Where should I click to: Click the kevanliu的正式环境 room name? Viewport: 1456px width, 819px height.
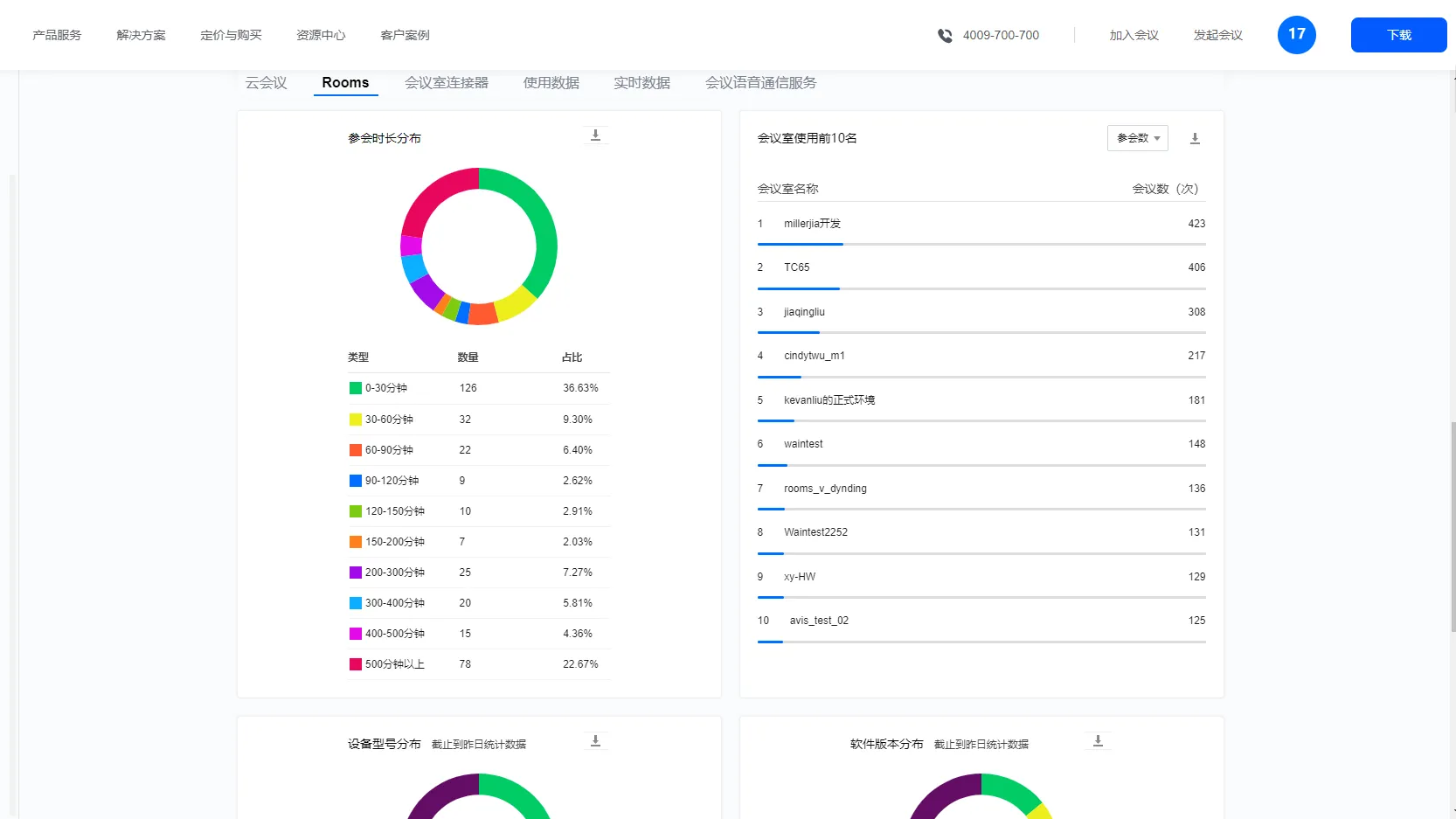[829, 400]
